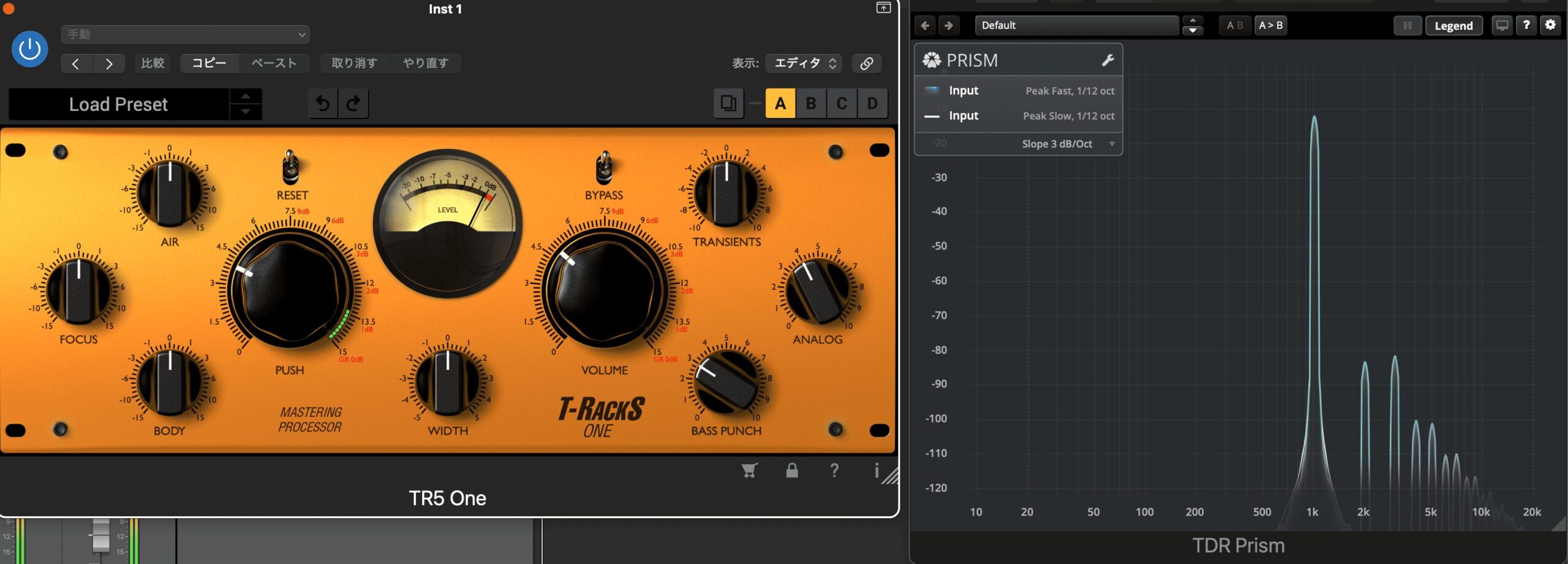Open TDR Prism settings gear
1568x564 pixels.
(1550, 25)
